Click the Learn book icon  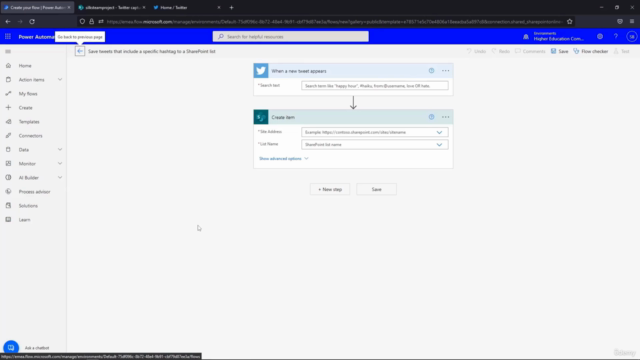tap(8, 220)
